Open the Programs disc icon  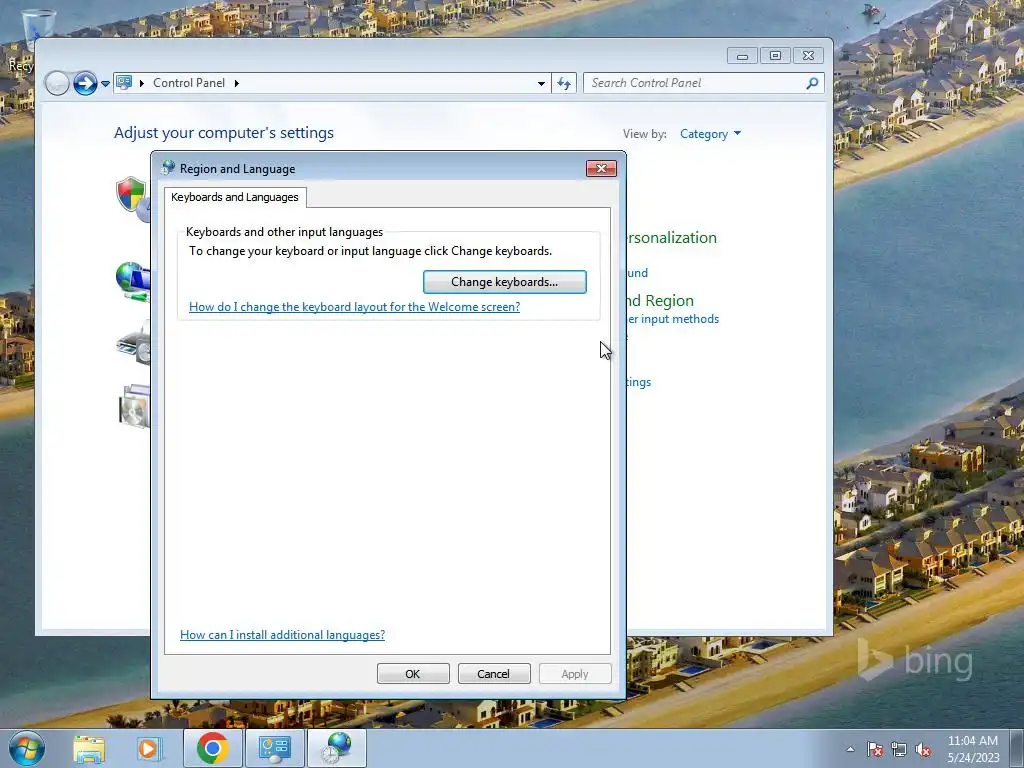pos(135,406)
